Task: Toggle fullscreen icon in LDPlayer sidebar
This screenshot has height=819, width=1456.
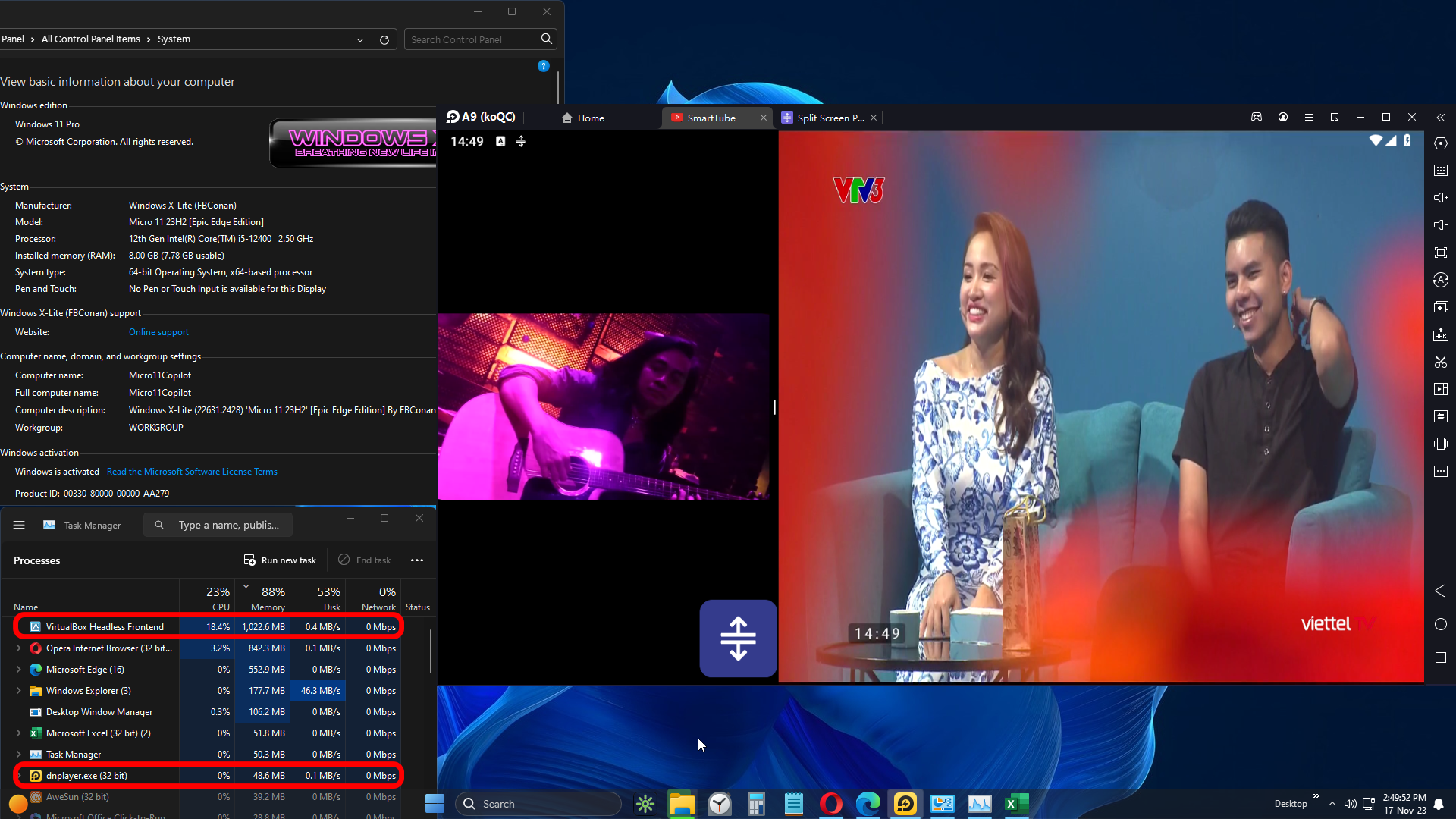Action: [1441, 253]
